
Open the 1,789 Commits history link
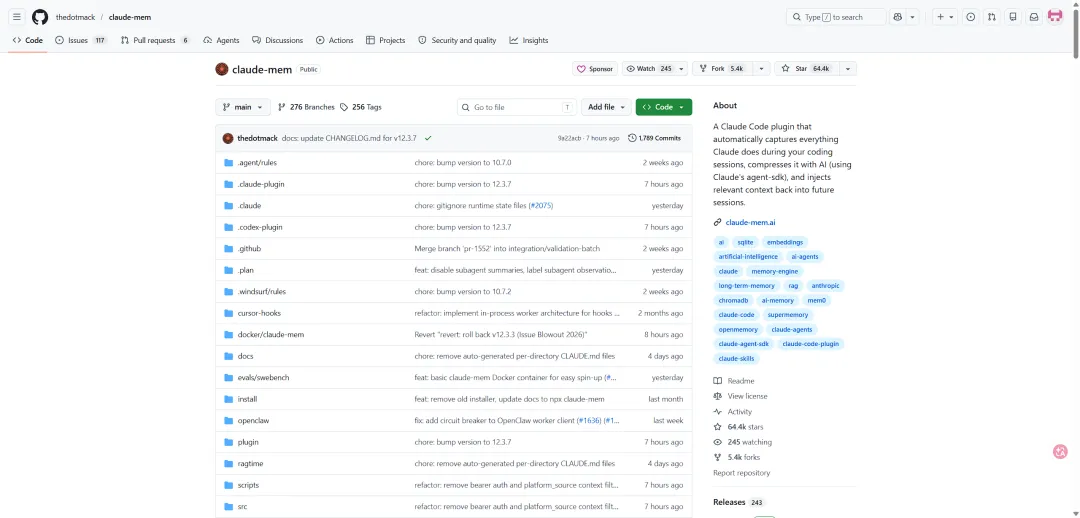pos(655,138)
